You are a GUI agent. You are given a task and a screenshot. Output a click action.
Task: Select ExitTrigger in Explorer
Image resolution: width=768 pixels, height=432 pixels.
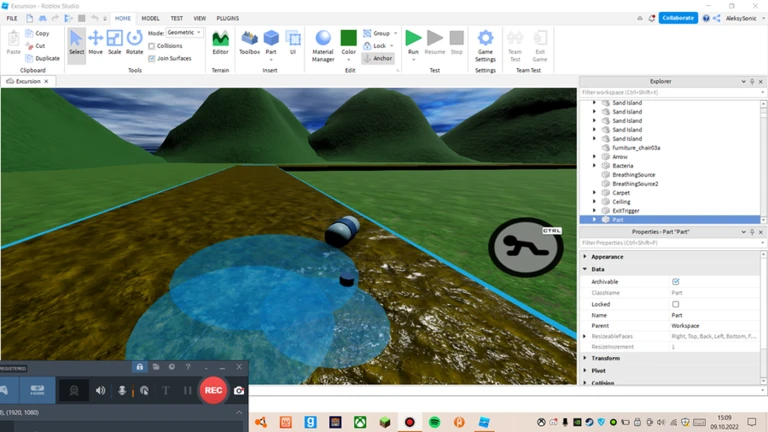pos(625,211)
